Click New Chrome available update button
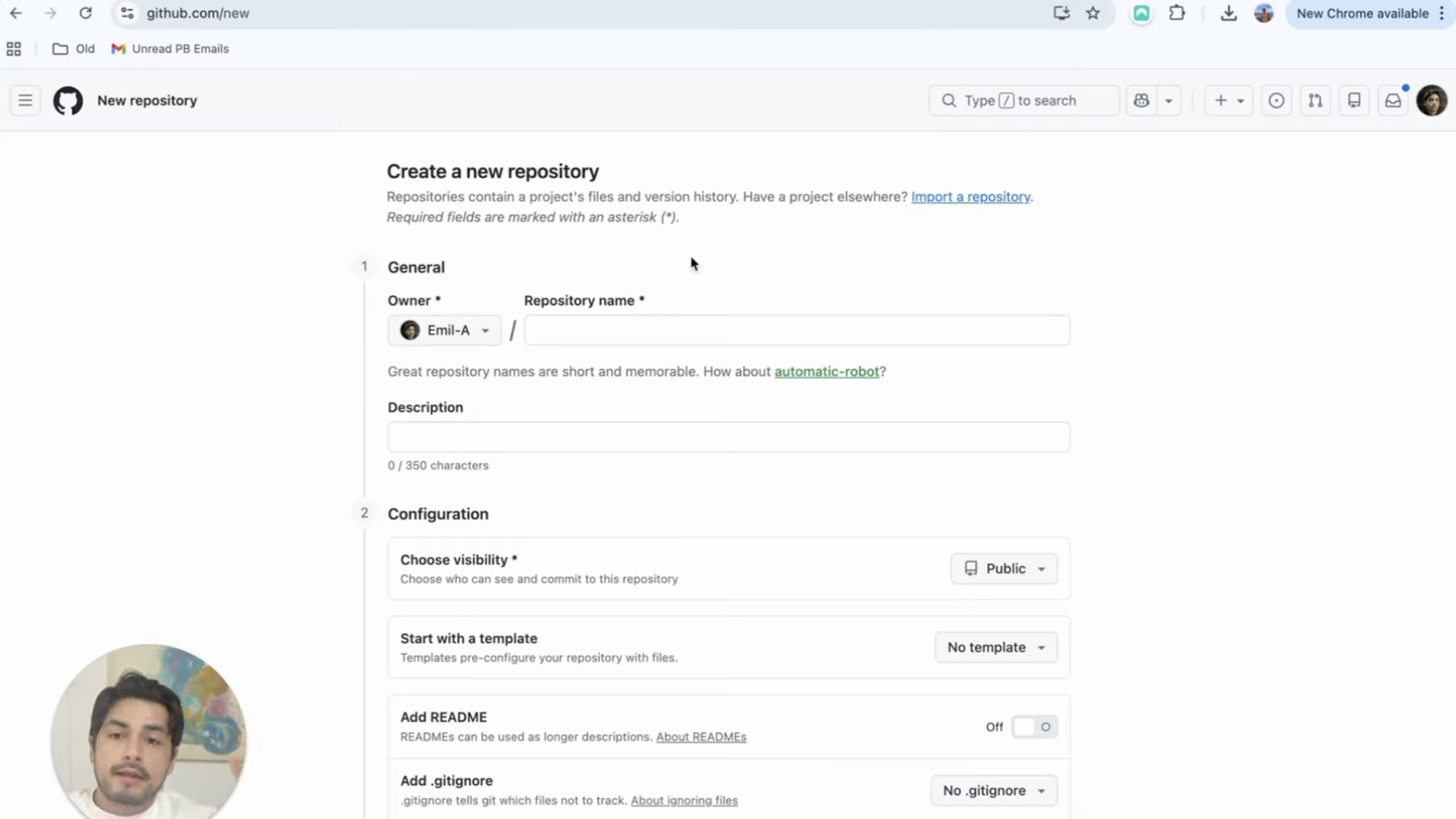 tap(1370, 14)
